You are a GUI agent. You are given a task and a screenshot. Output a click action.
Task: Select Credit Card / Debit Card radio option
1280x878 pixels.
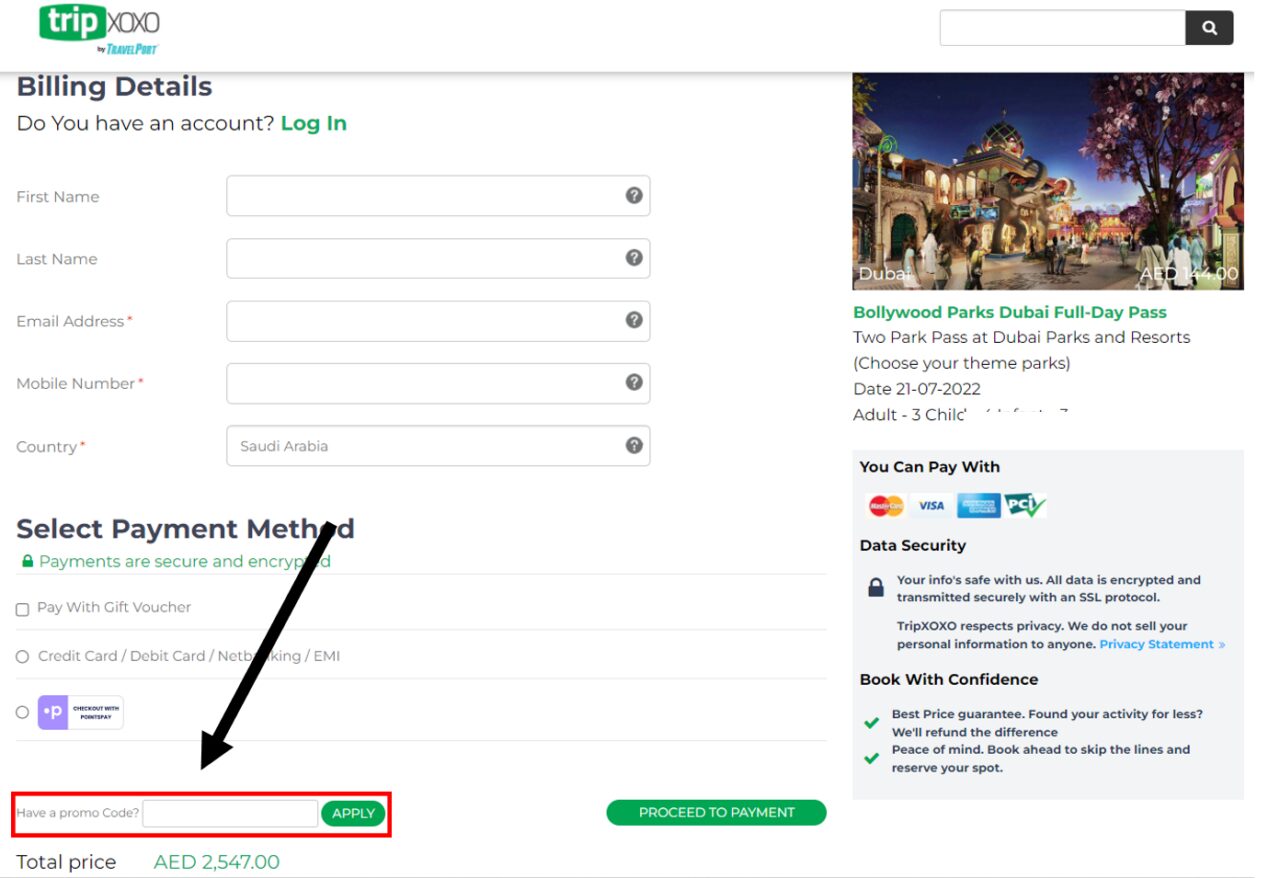tap(22, 657)
